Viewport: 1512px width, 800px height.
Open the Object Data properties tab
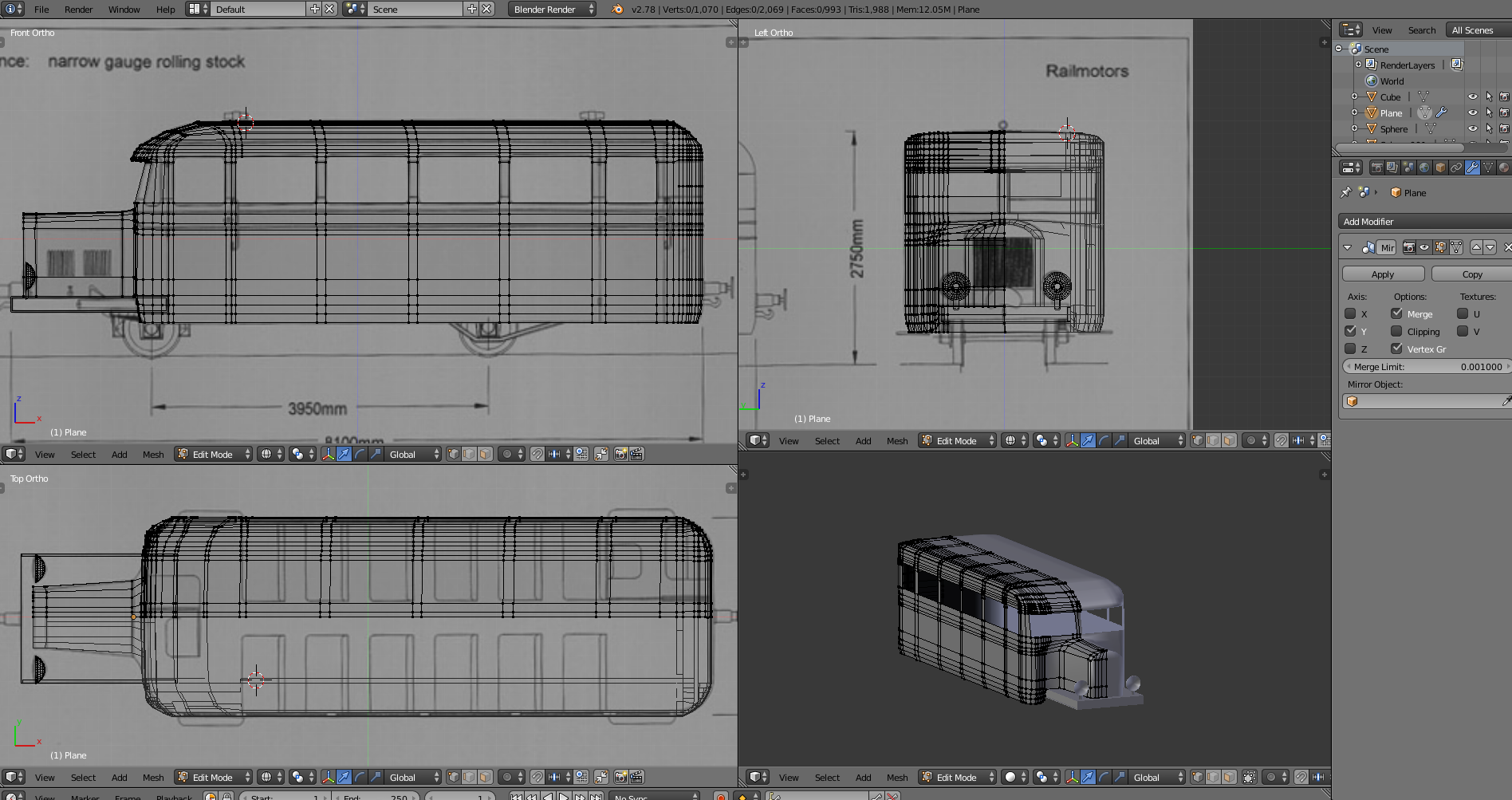pyautogui.click(x=1488, y=167)
